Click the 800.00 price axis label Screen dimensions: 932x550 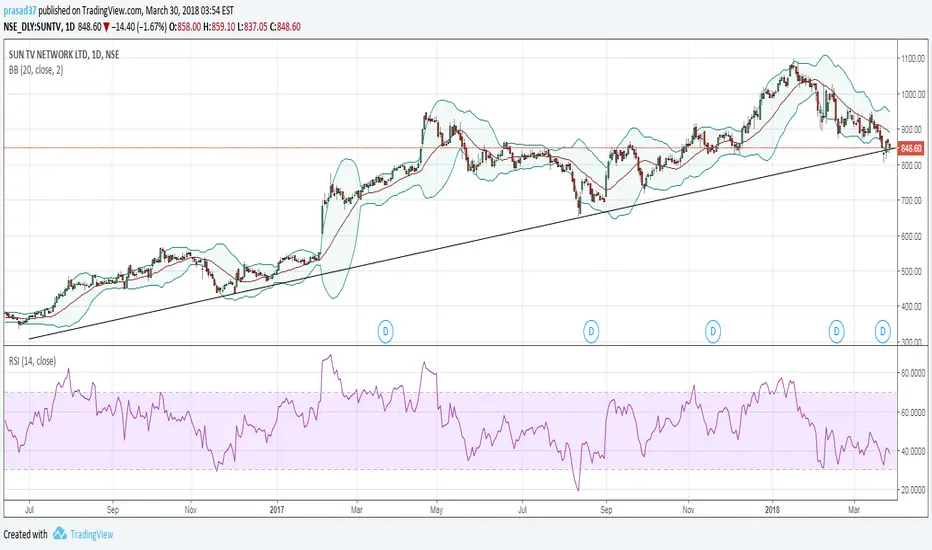tap(913, 165)
